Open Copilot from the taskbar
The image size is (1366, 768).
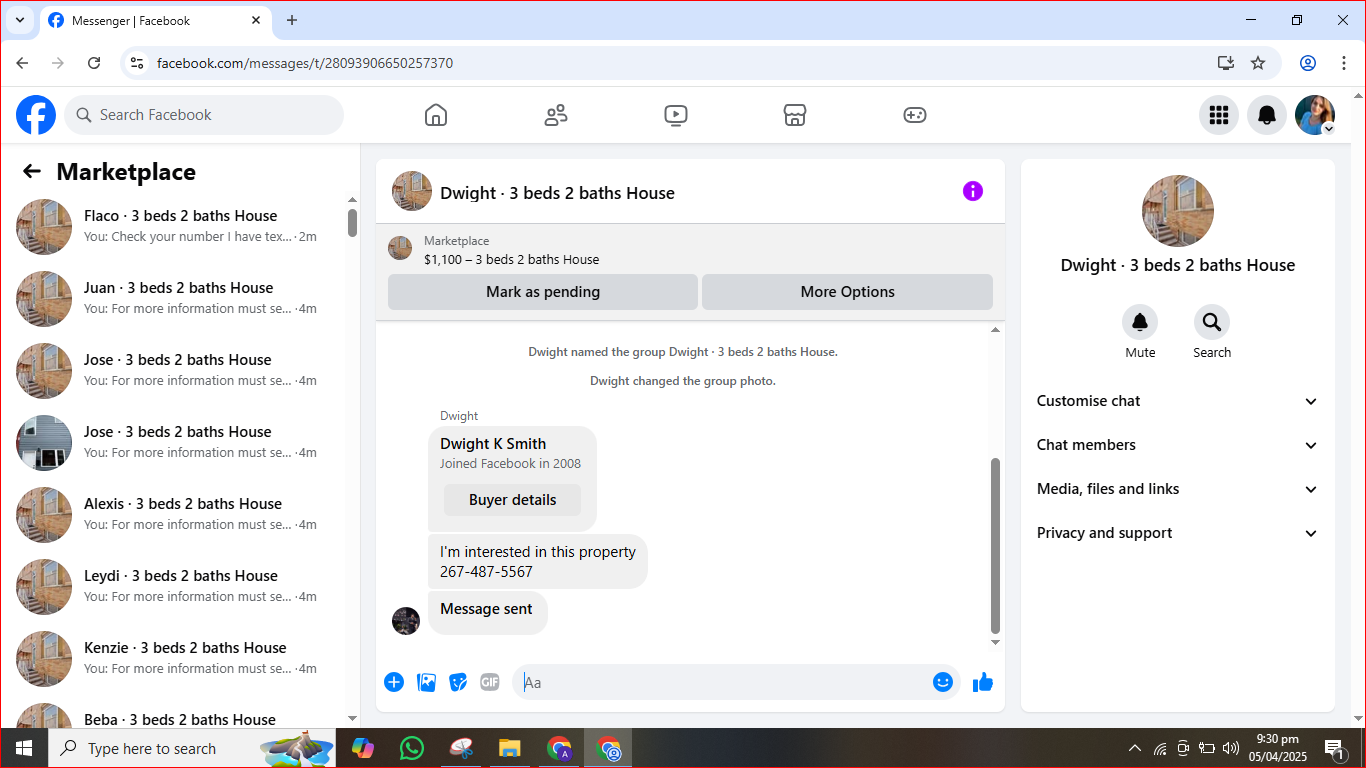click(362, 748)
